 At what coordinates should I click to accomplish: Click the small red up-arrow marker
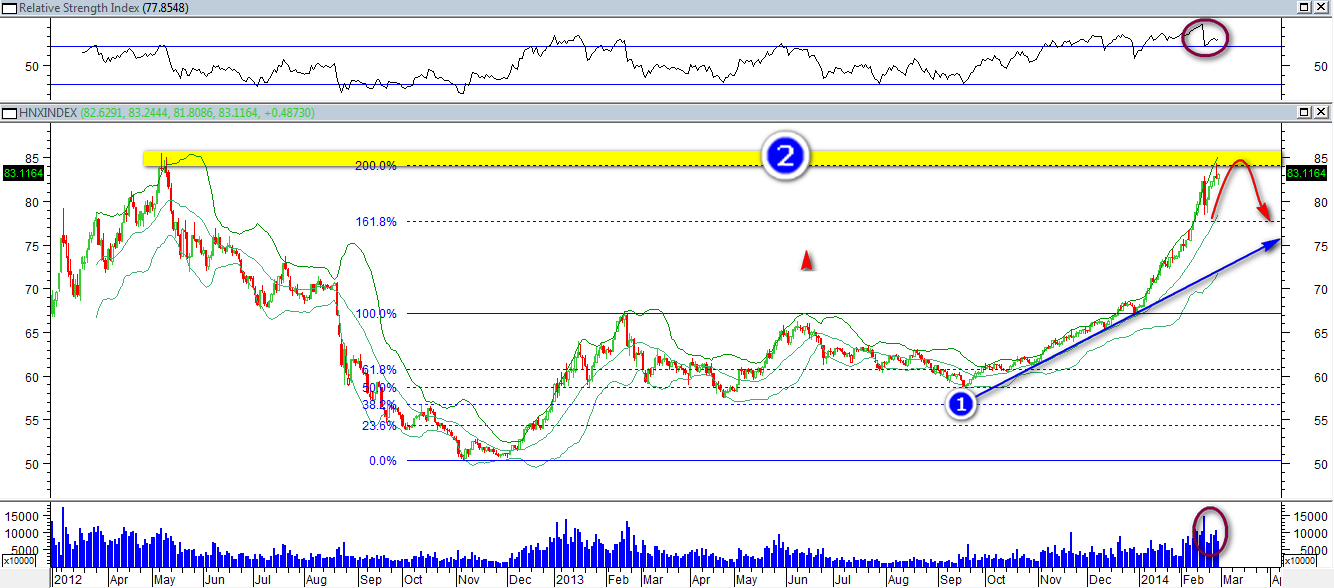(808, 261)
